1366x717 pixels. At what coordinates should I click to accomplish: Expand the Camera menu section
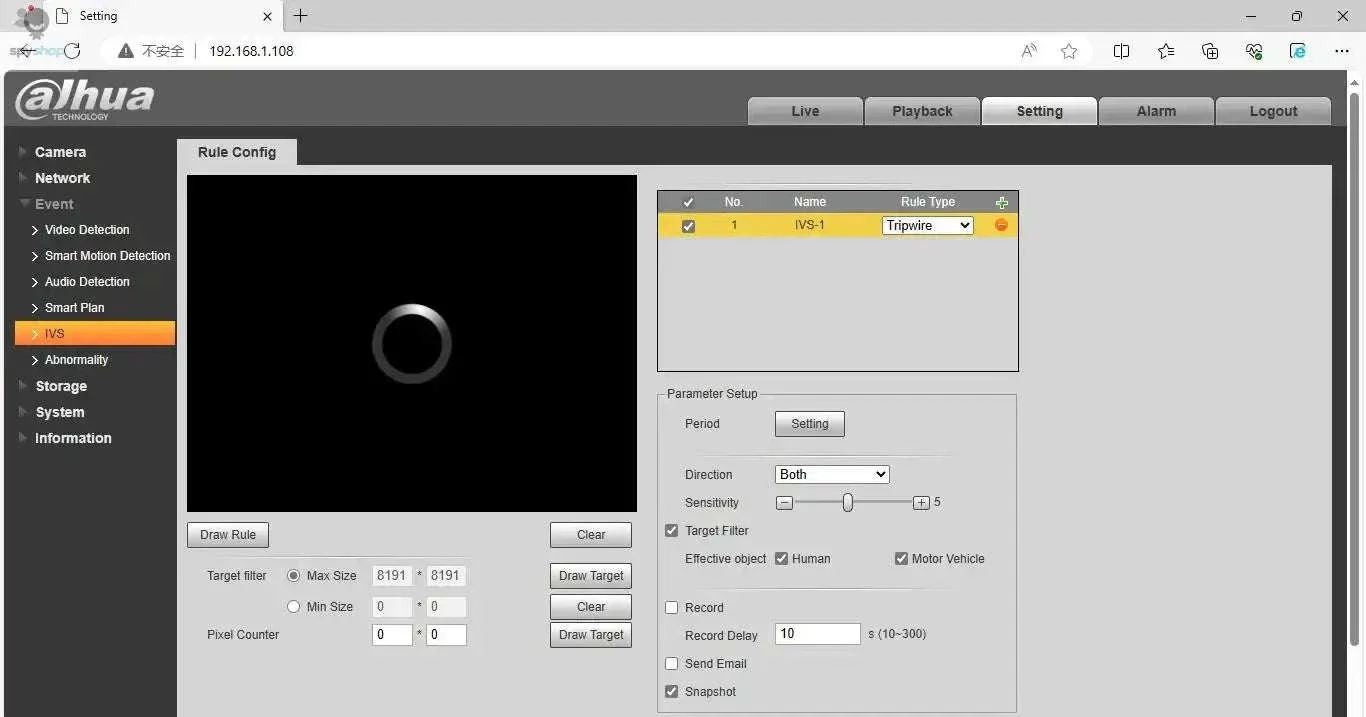tap(60, 152)
